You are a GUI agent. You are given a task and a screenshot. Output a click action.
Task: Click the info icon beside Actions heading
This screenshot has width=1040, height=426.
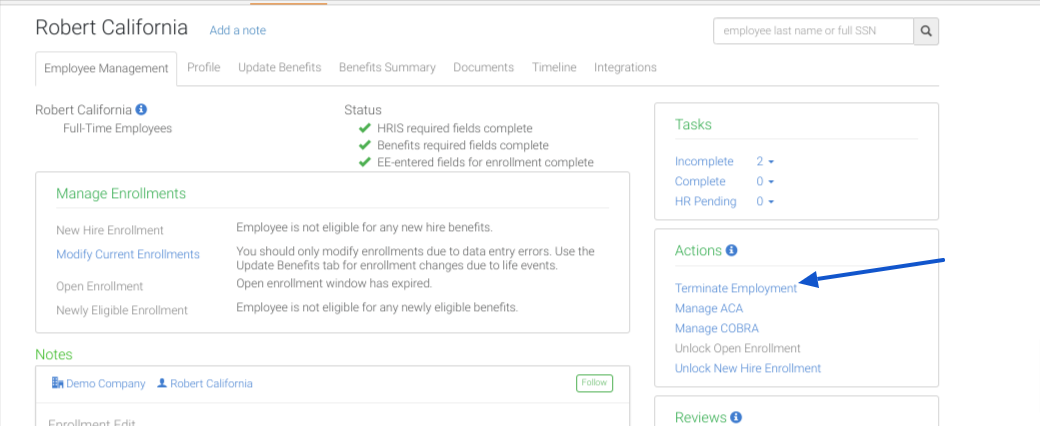point(731,250)
